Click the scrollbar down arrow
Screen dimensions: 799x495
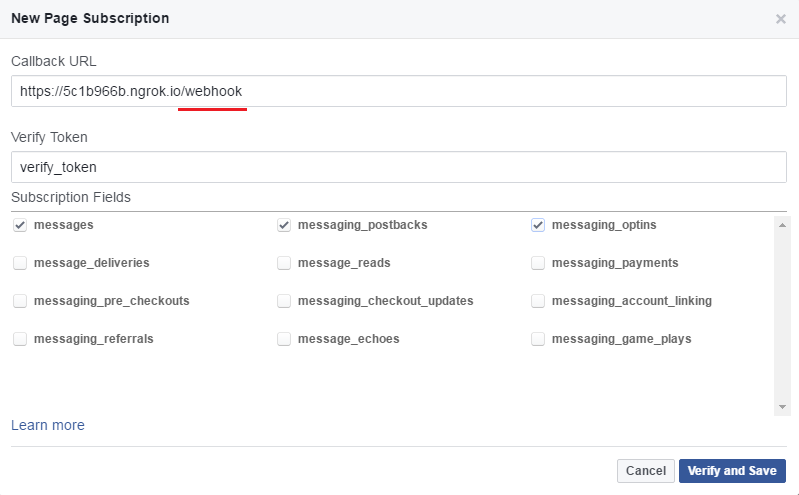(782, 407)
